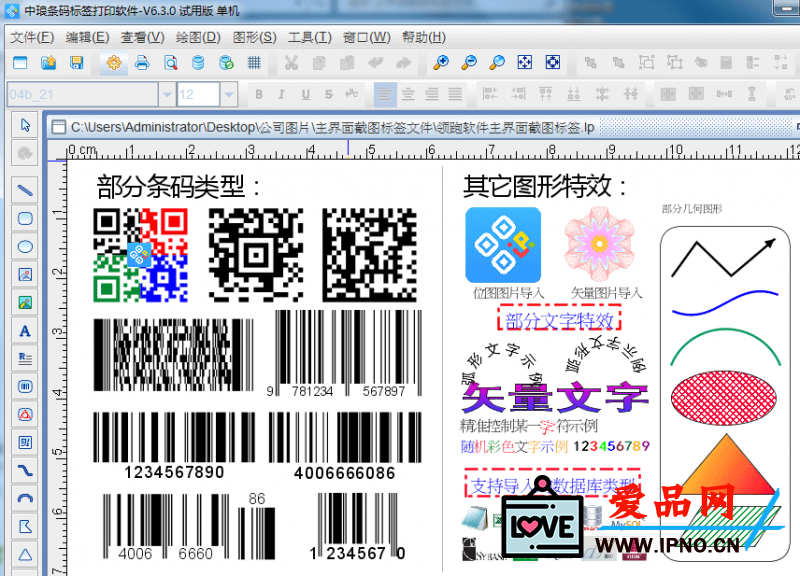The width and height of the screenshot is (800, 576).
Task: Click the 04b_21 font name field
Action: pyautogui.click(x=83, y=94)
